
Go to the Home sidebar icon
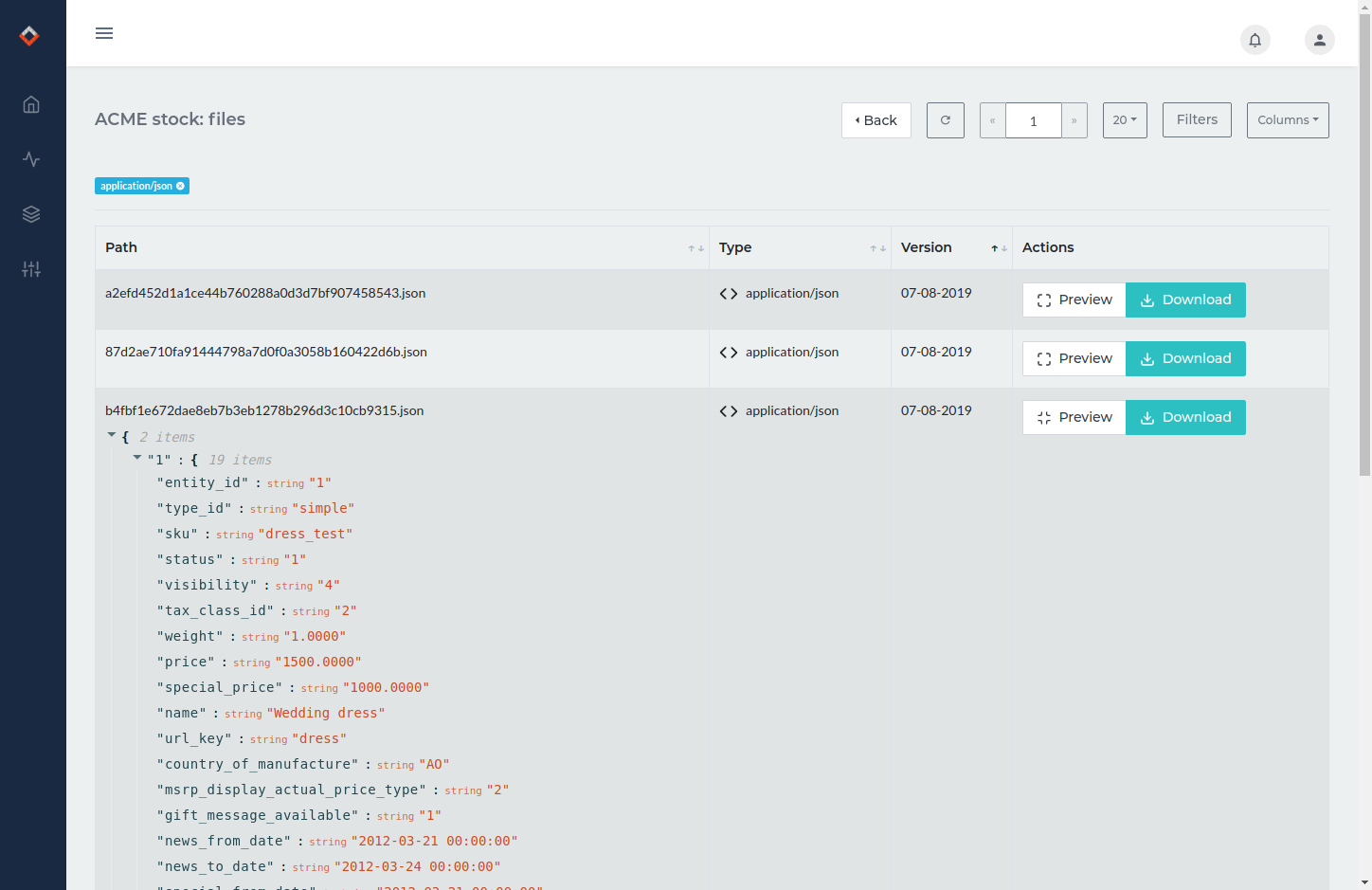click(31, 104)
